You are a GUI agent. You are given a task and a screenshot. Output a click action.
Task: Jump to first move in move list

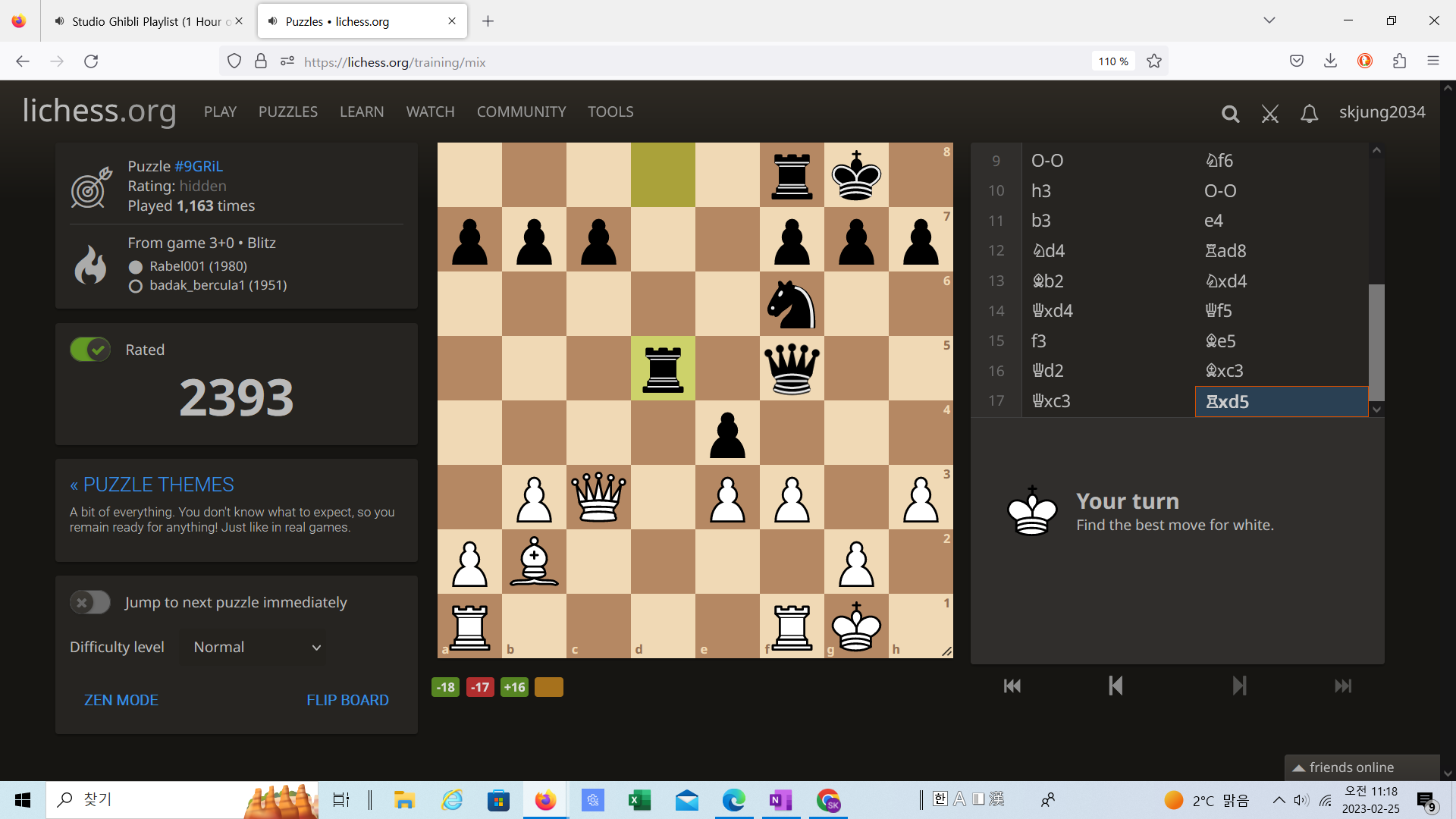(1012, 686)
